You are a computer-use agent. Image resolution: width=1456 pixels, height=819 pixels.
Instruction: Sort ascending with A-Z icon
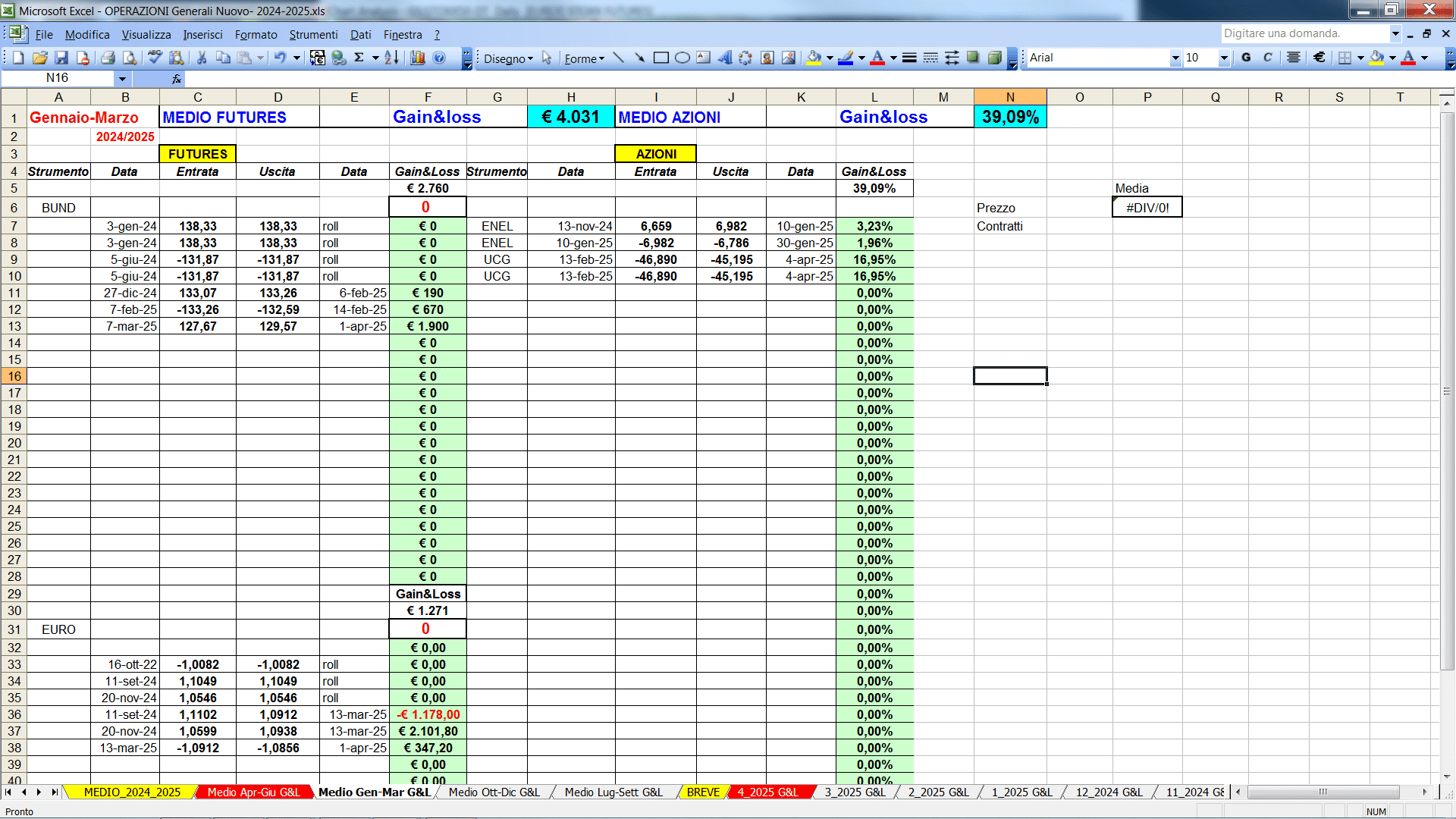point(391,58)
